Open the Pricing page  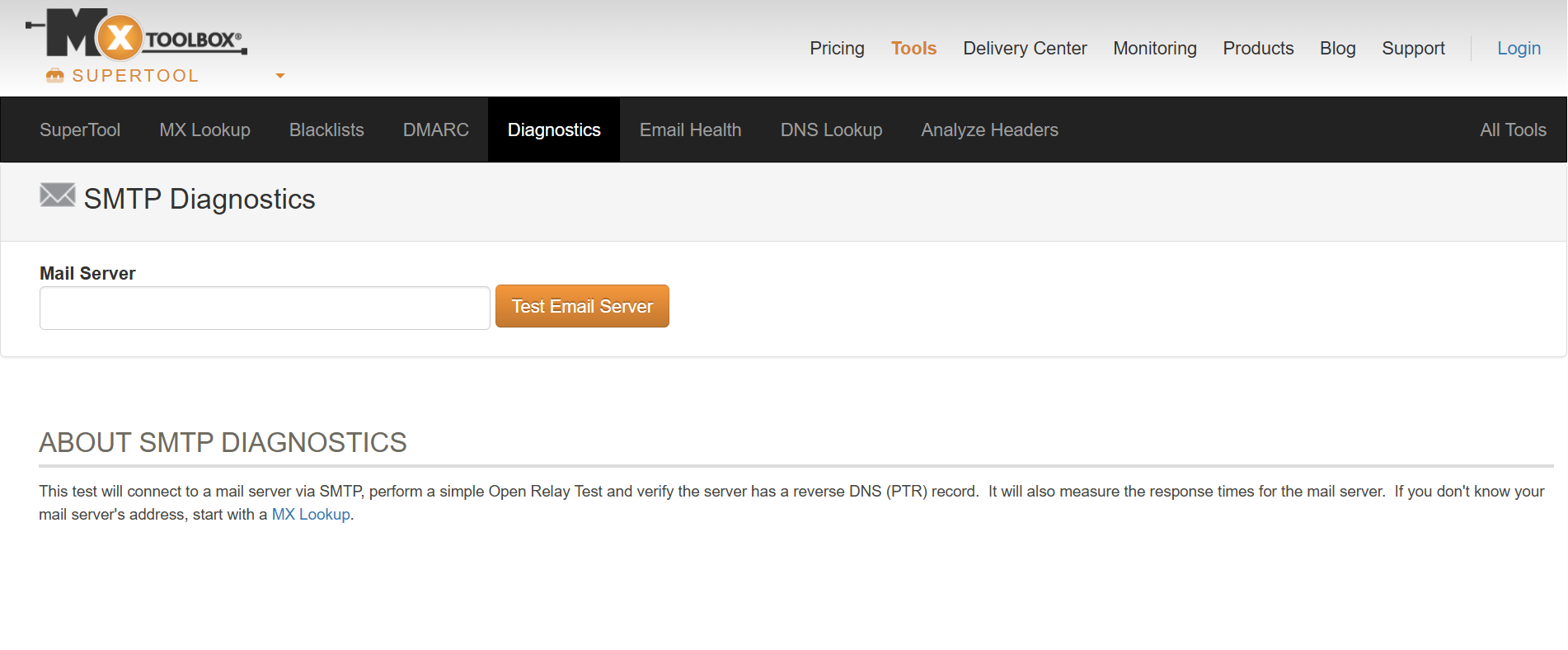[837, 49]
